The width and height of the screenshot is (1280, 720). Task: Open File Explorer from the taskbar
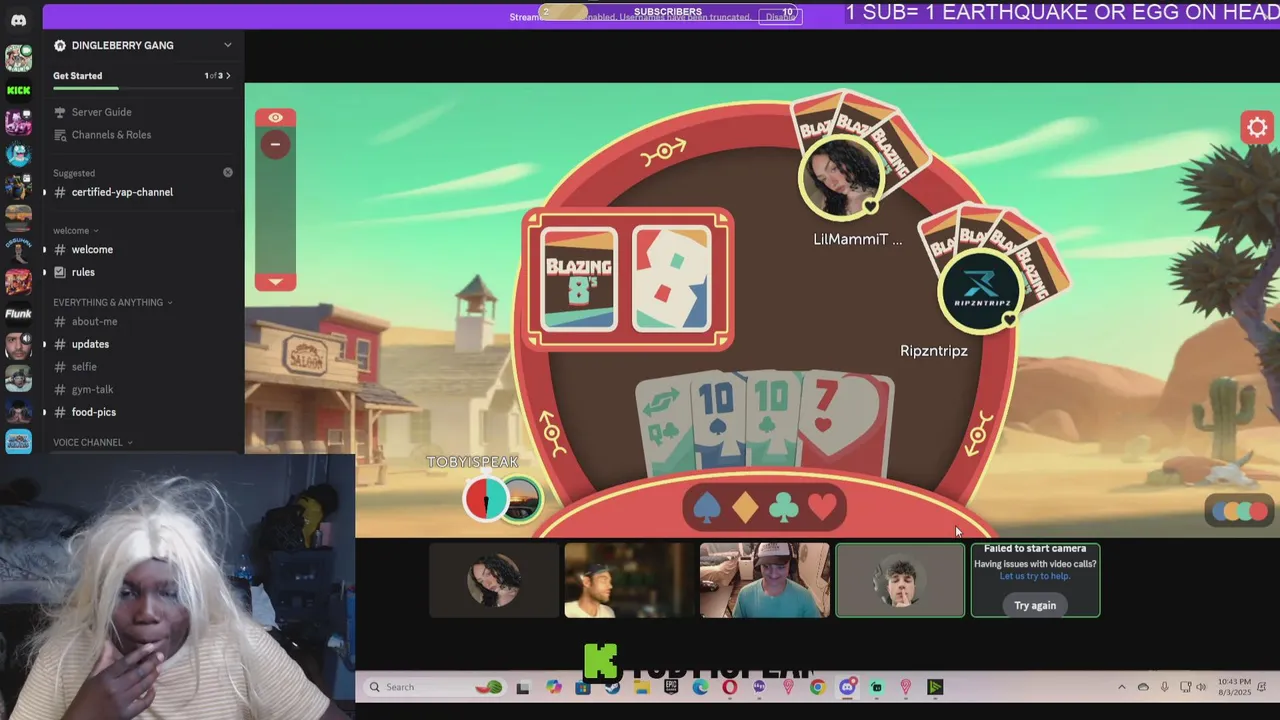point(642,687)
